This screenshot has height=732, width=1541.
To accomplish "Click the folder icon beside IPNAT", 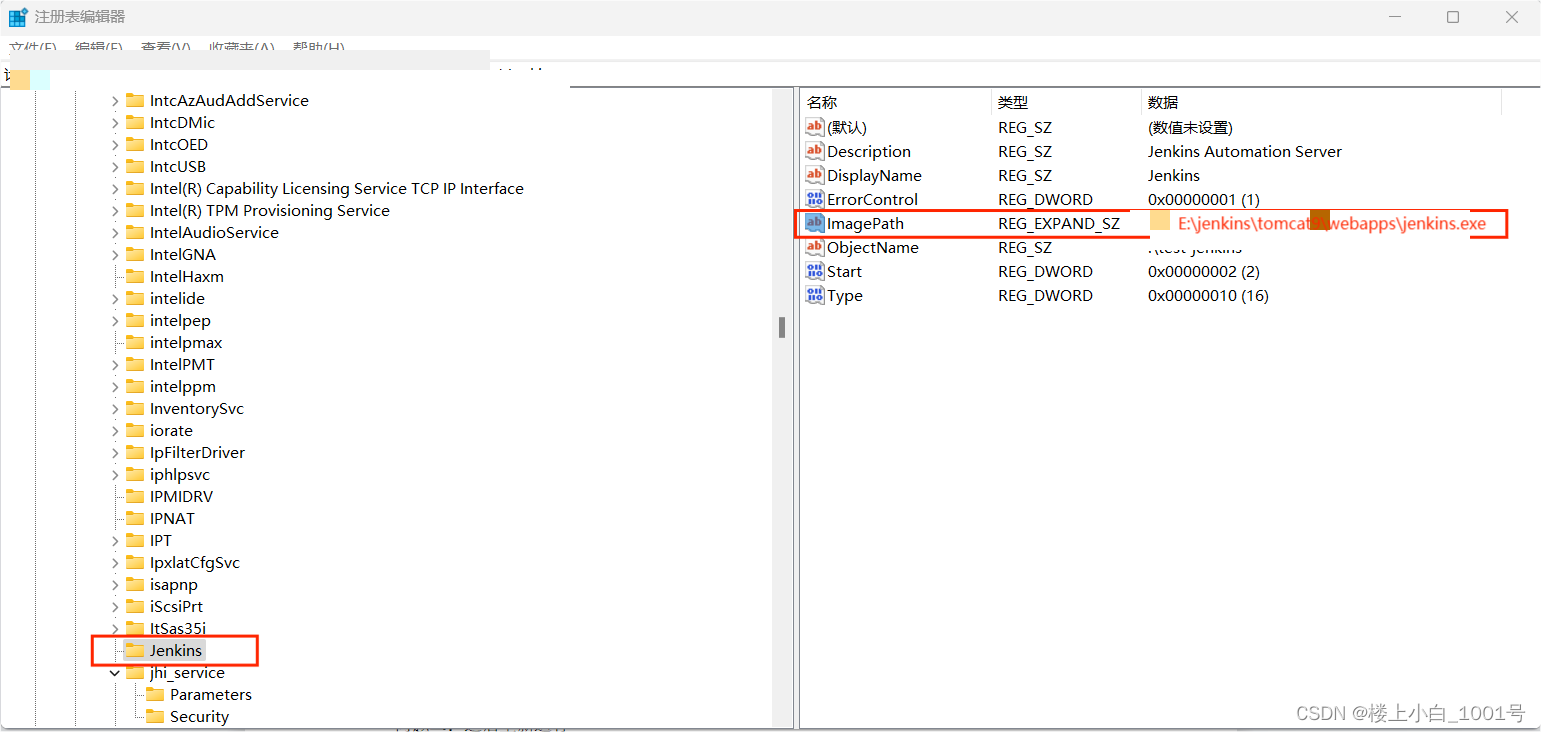I will click(135, 518).
